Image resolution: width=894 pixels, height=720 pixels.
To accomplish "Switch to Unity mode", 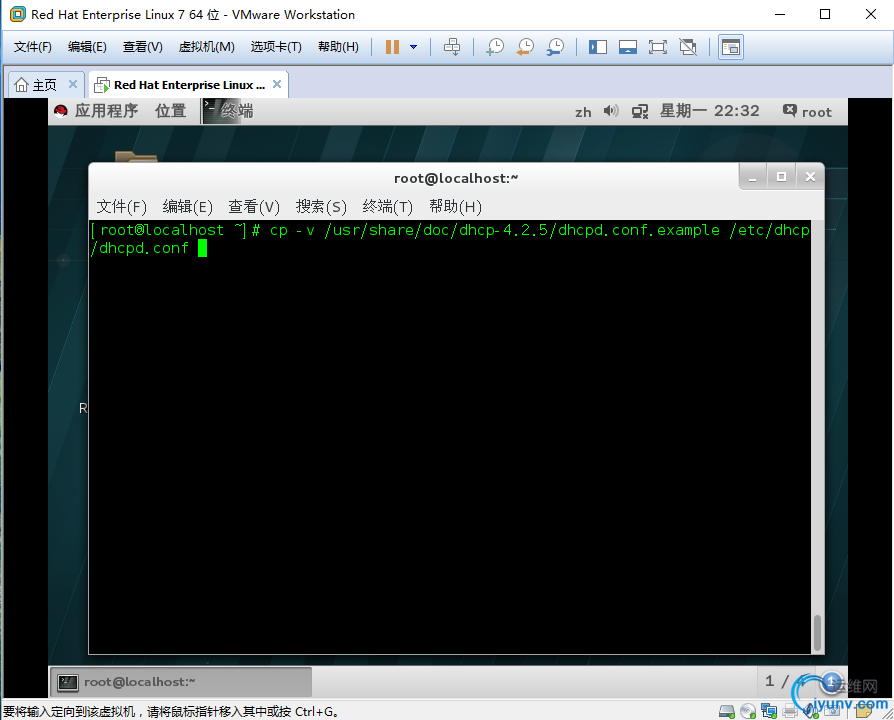I will (688, 47).
